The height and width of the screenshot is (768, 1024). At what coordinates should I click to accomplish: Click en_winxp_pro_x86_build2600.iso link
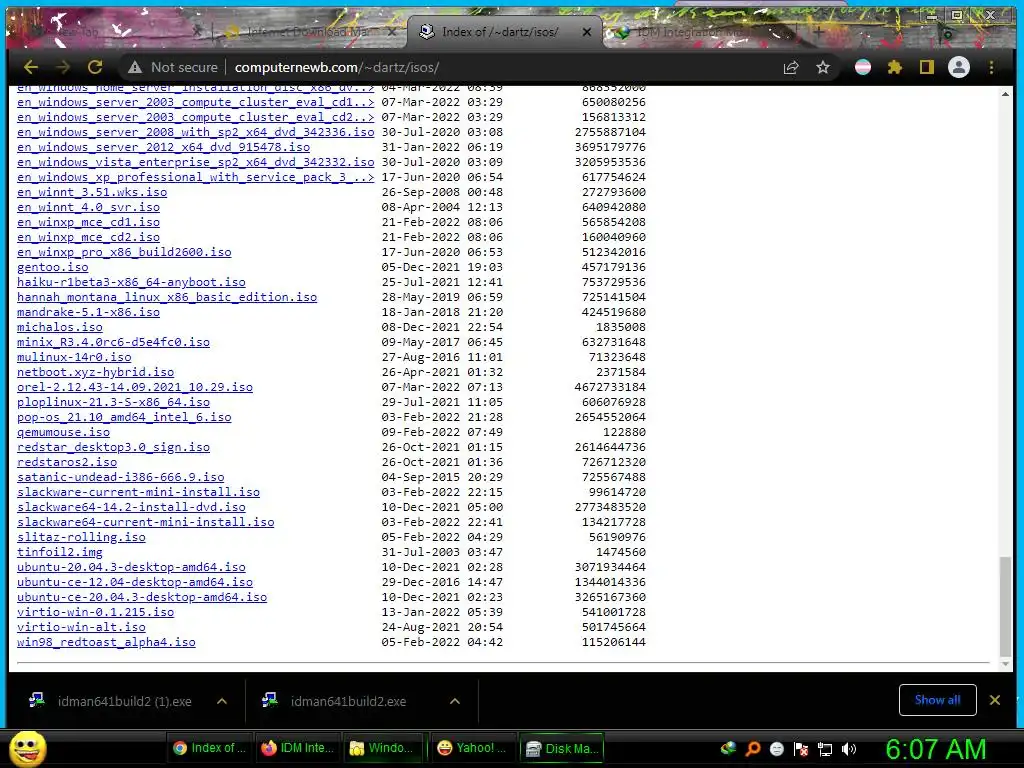(x=124, y=252)
